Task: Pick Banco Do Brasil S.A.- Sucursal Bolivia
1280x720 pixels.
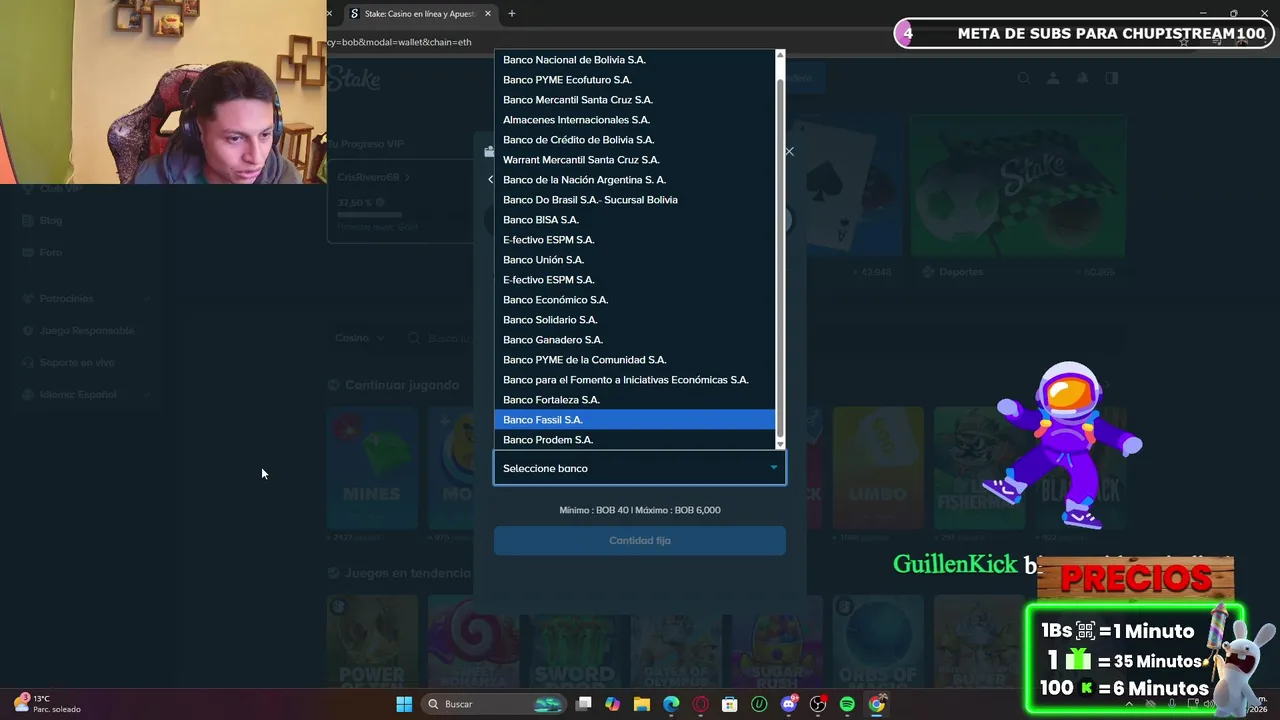Action: click(x=634, y=200)
